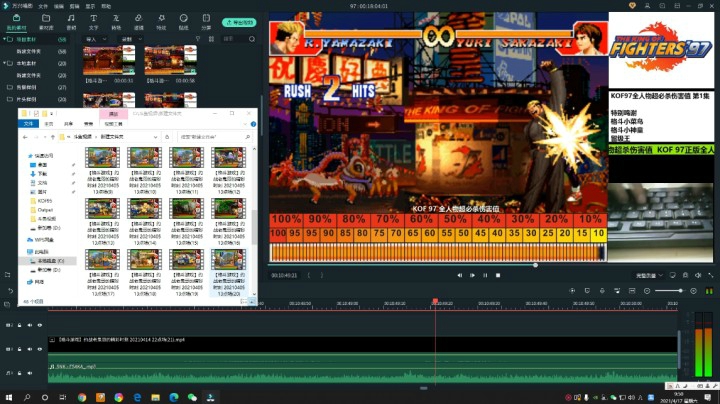
Task: Open the Split Screen (分屏) tab
Action: 206,22
